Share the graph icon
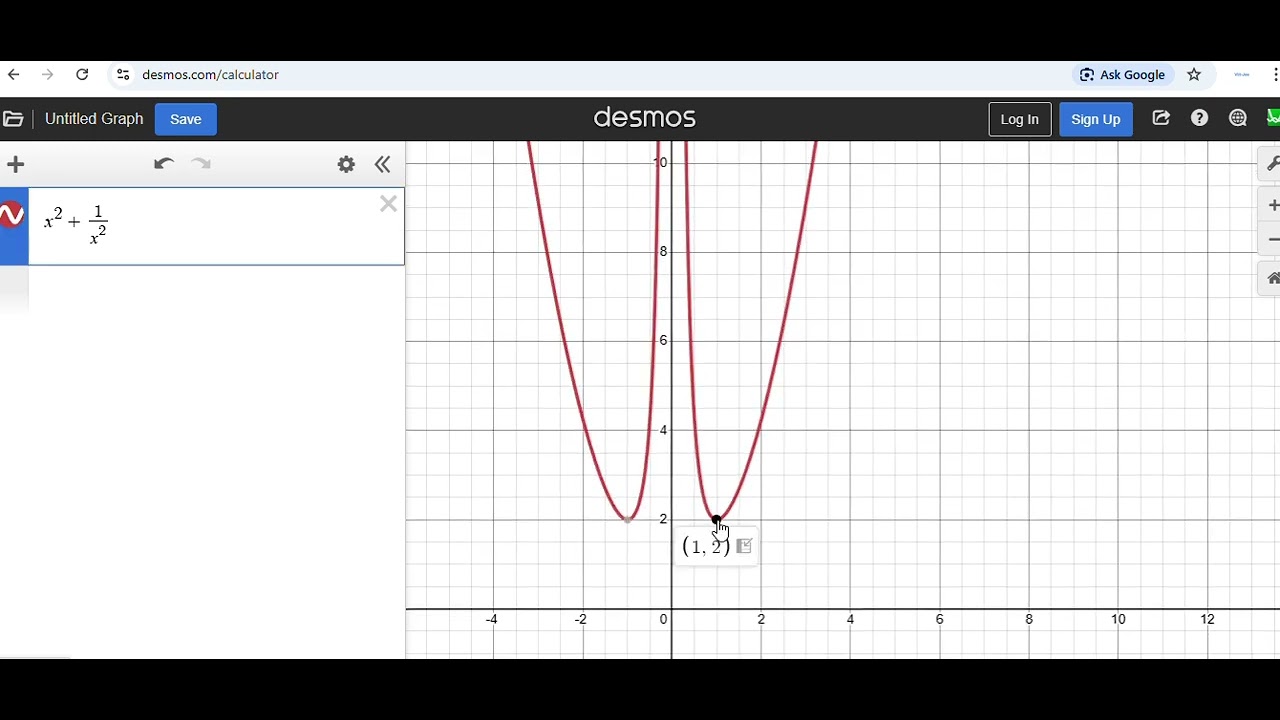This screenshot has width=1280, height=720. pos(1161,118)
